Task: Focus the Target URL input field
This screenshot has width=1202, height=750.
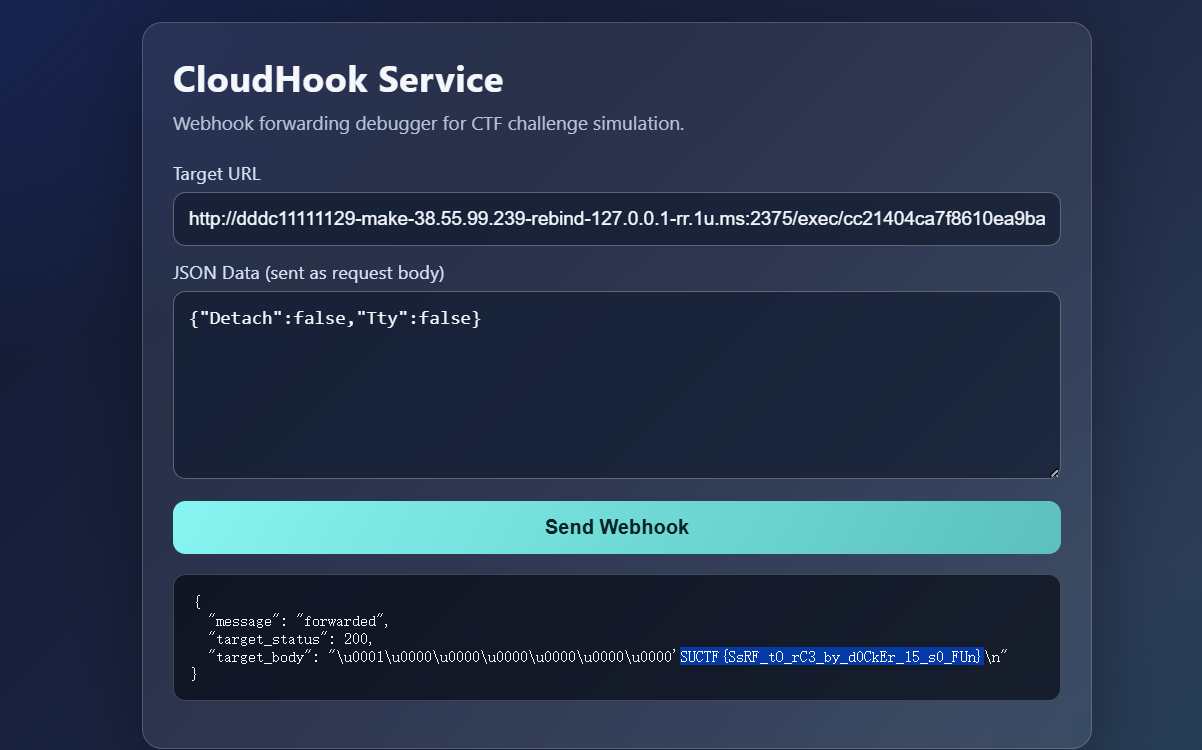Action: coord(616,219)
